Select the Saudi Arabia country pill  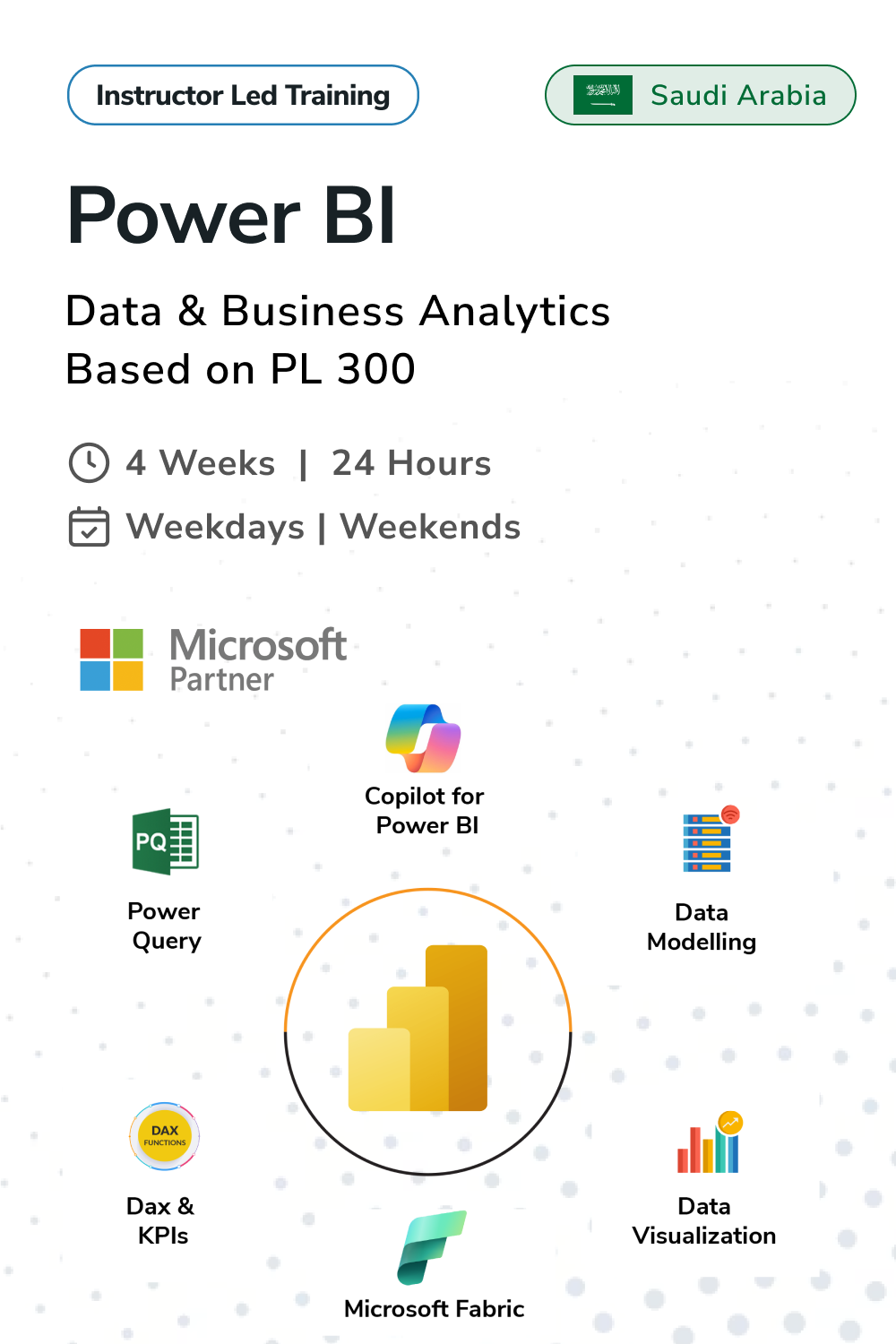737,95
